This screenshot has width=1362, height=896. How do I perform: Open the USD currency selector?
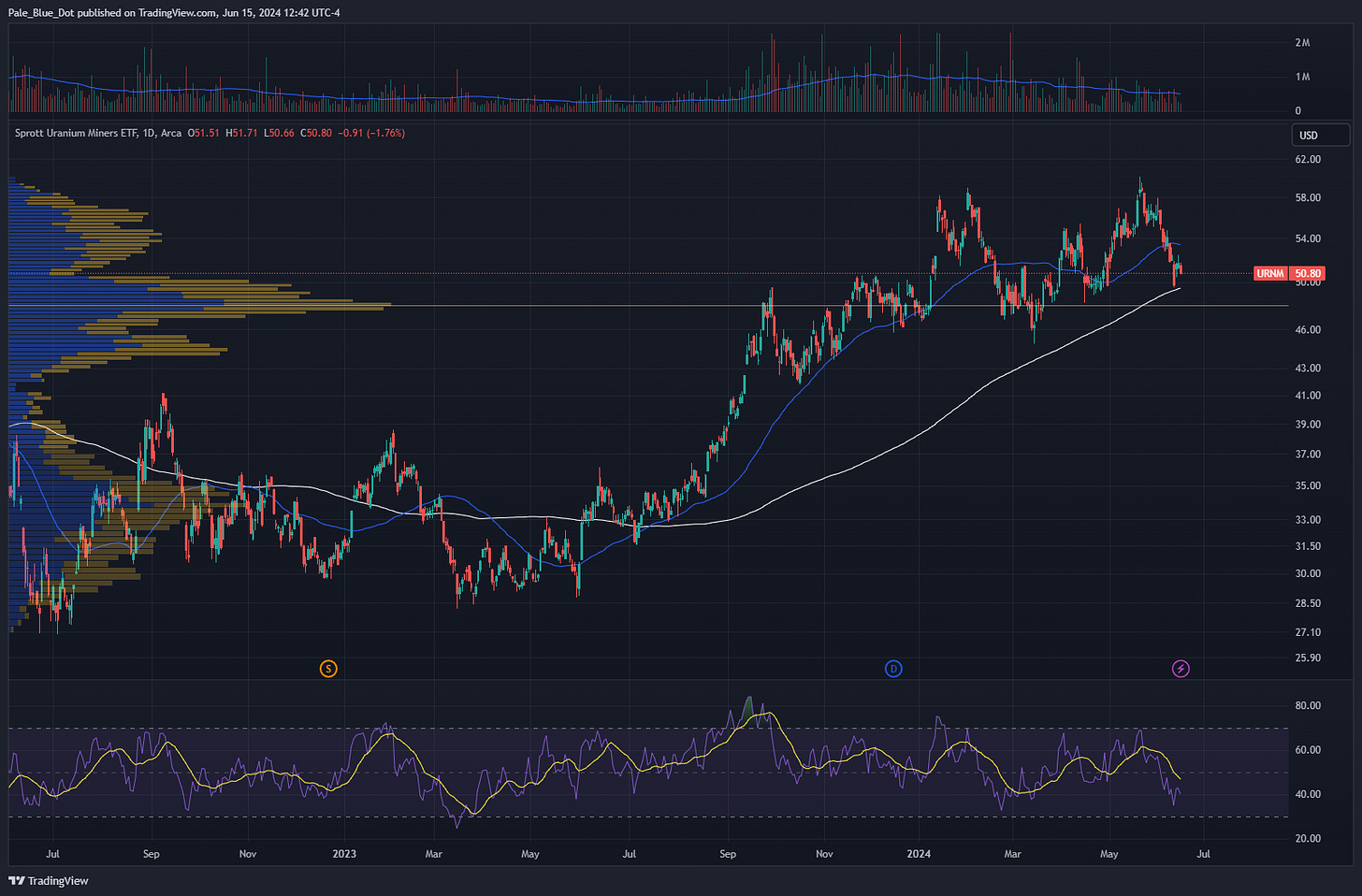pyautogui.click(x=1321, y=135)
